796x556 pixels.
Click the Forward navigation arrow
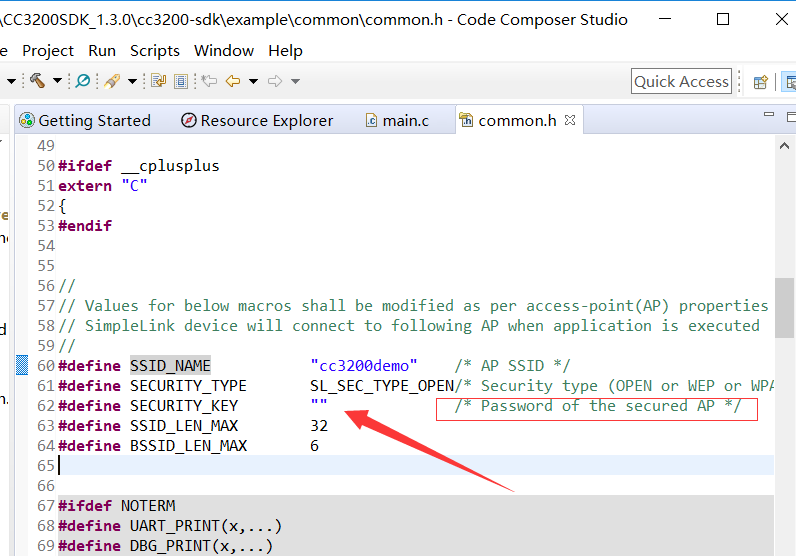(x=275, y=81)
